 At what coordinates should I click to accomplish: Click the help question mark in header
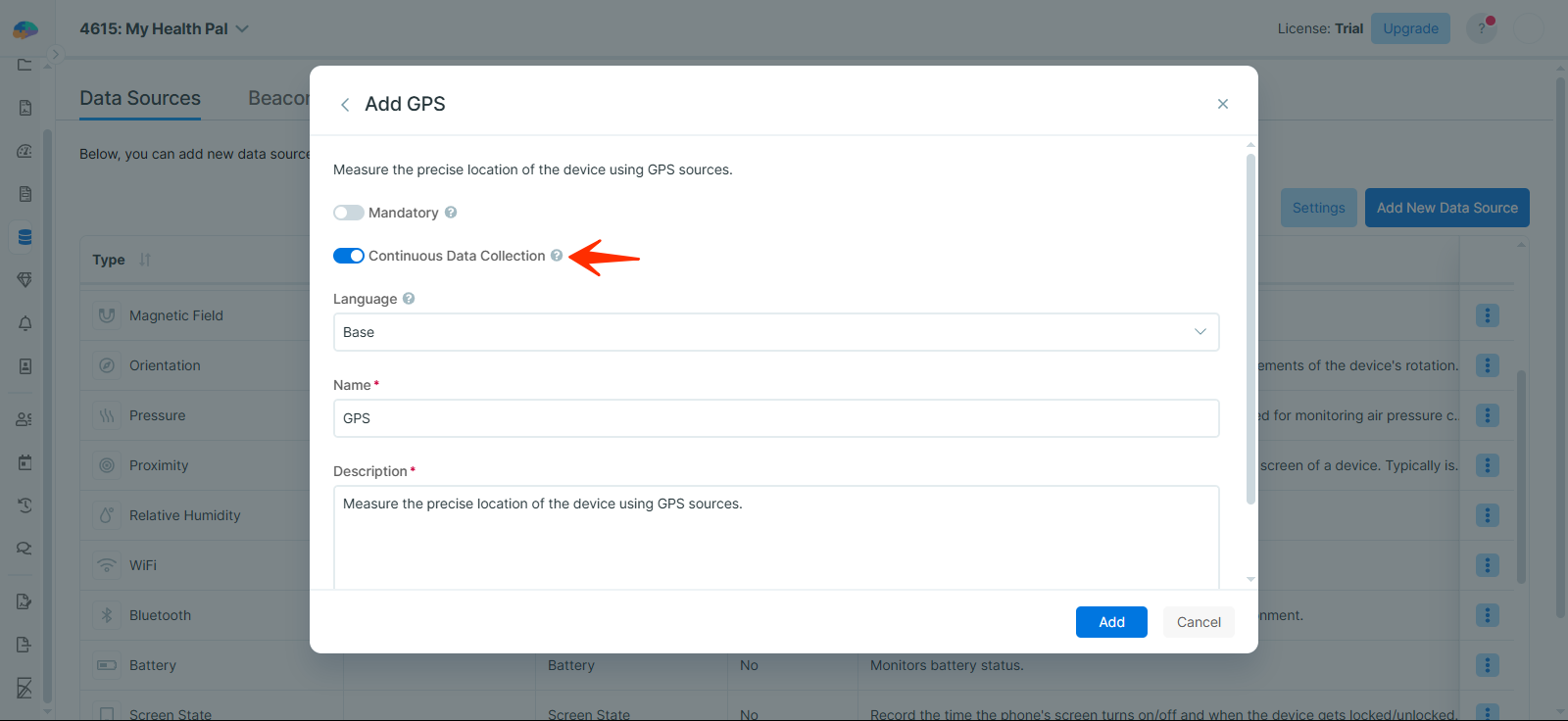point(1481,28)
